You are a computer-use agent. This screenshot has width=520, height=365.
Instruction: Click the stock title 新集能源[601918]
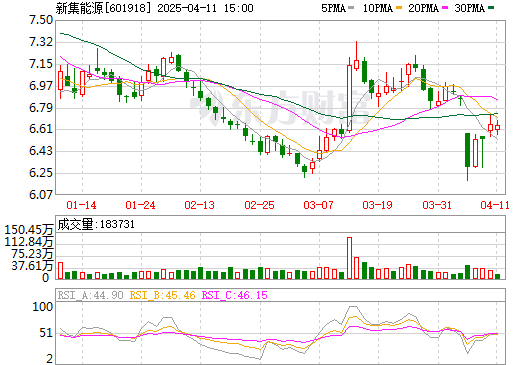point(104,8)
